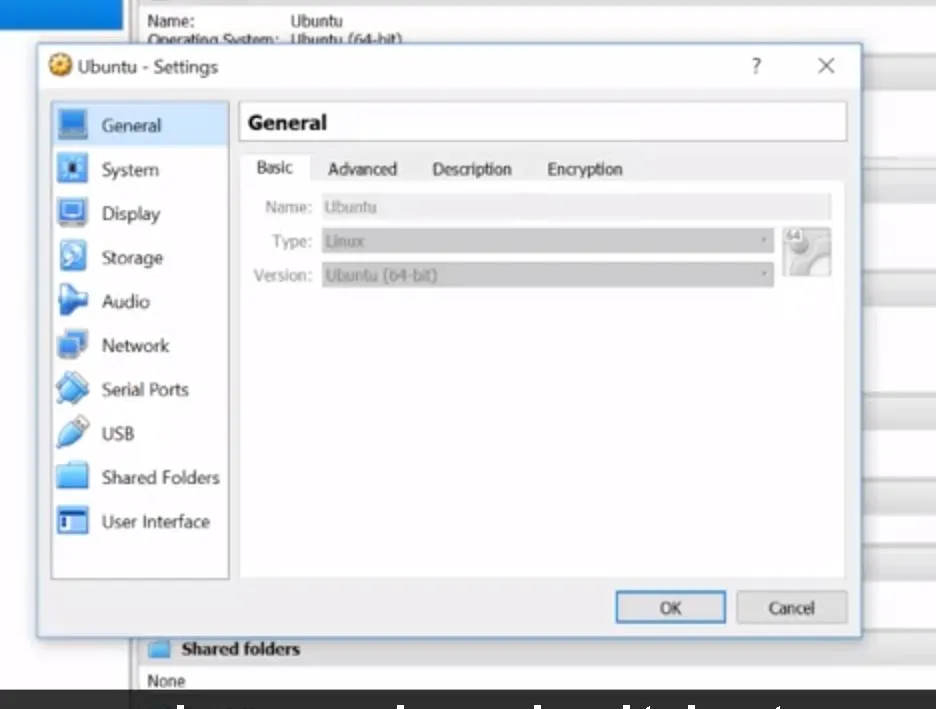
Task: Click Shared folders header in main window
Action: click(x=241, y=649)
